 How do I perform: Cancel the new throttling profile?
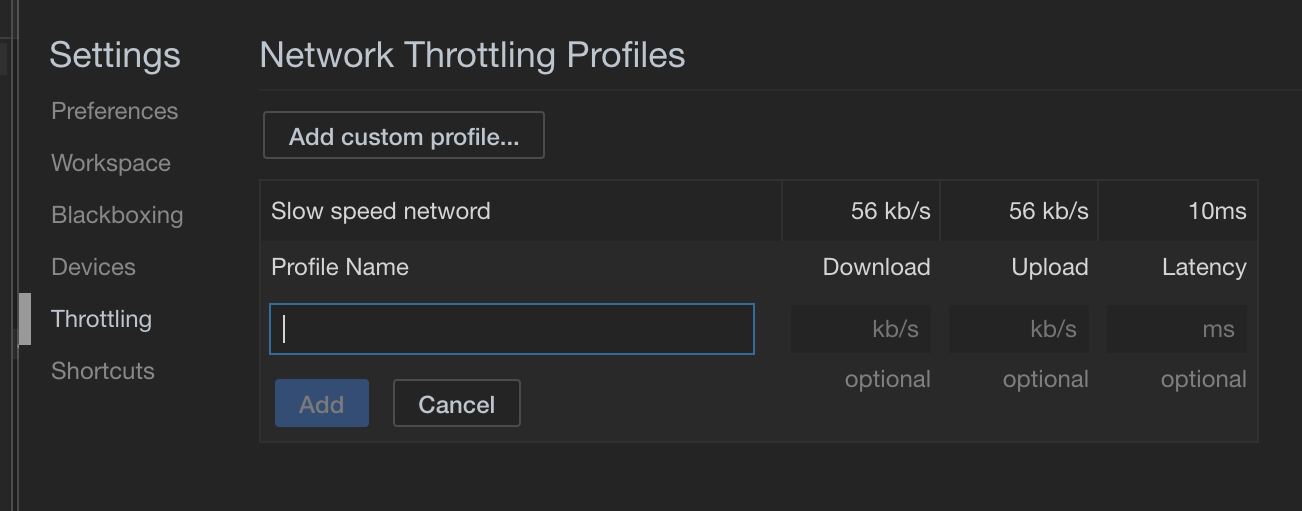[x=456, y=404]
